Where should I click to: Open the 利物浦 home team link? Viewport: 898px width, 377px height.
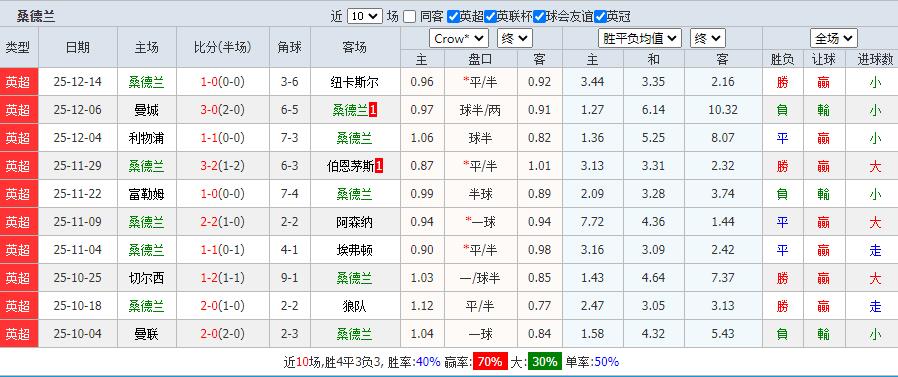click(147, 138)
